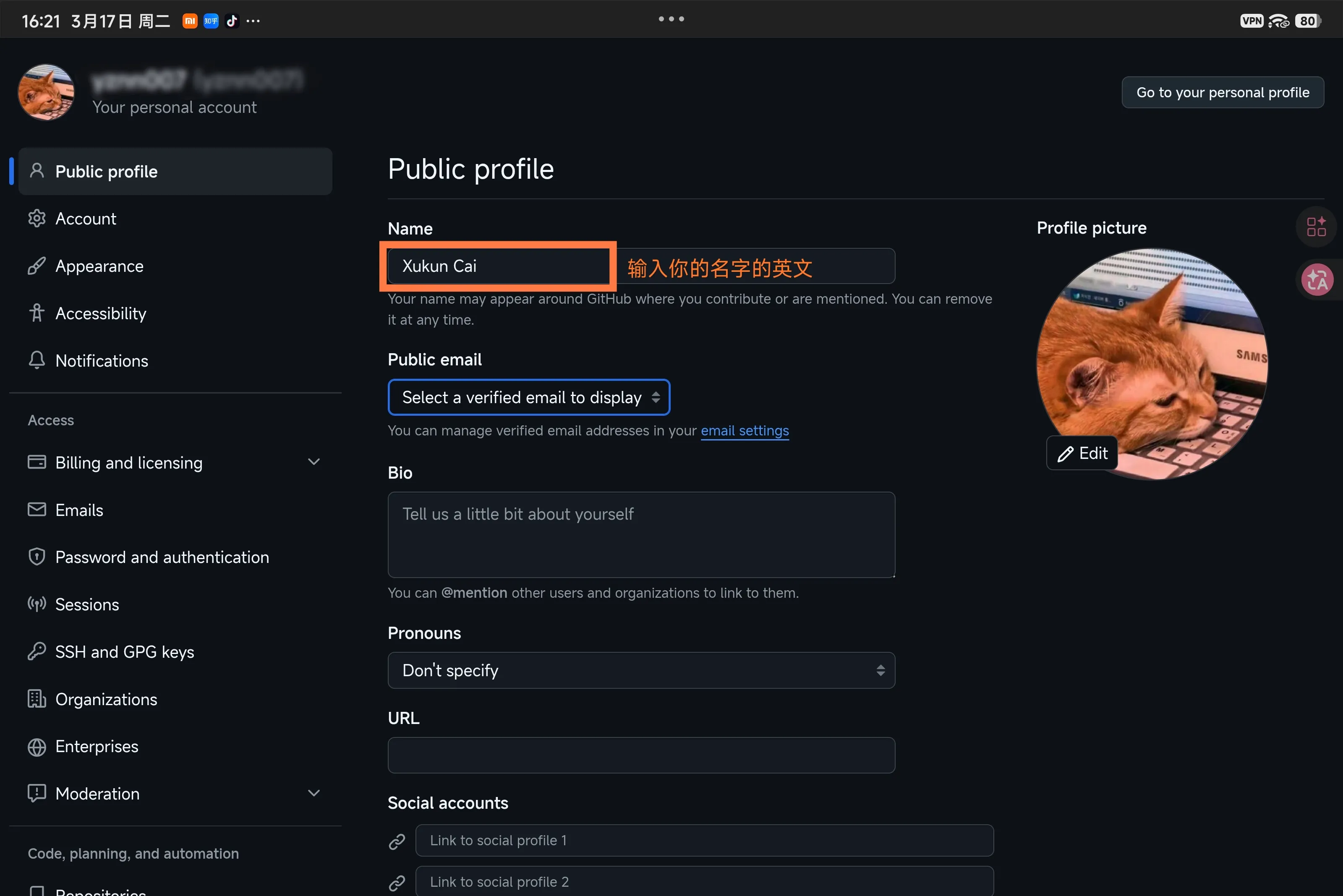Open the Sessions page
The width and height of the screenshot is (1343, 896).
coord(87,604)
